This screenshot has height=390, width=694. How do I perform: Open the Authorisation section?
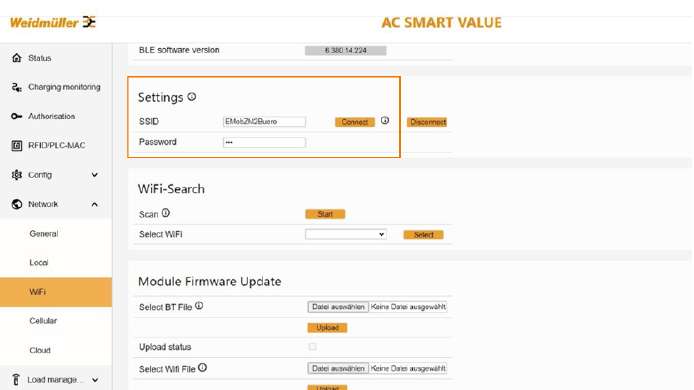[51, 116]
